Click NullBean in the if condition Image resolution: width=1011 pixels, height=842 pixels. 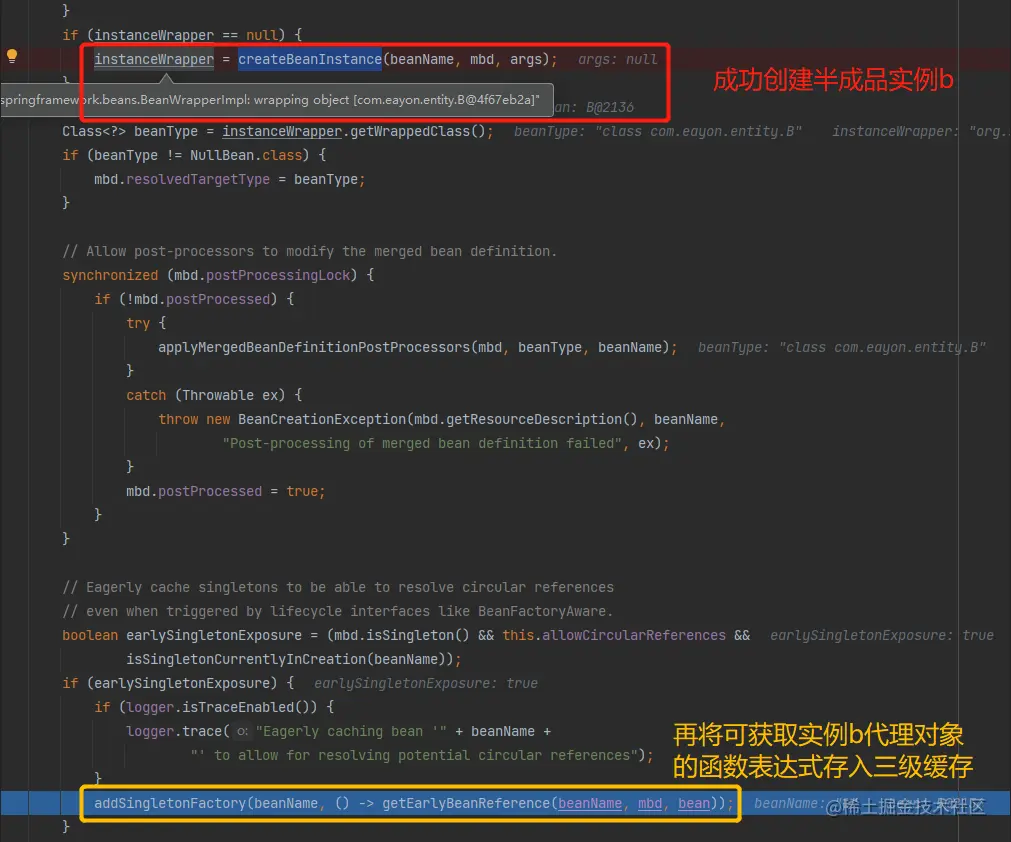point(221,155)
